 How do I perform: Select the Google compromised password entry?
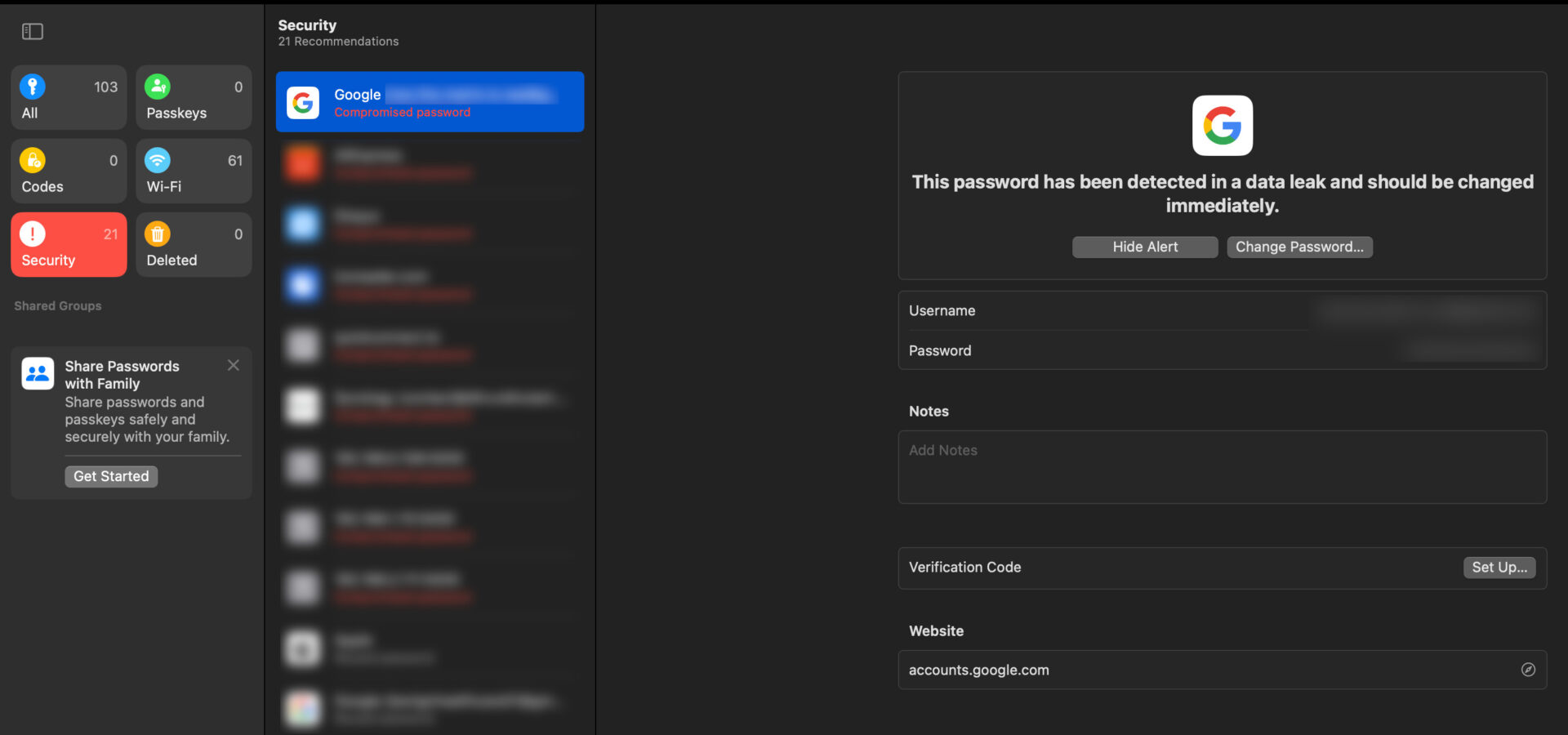click(430, 101)
